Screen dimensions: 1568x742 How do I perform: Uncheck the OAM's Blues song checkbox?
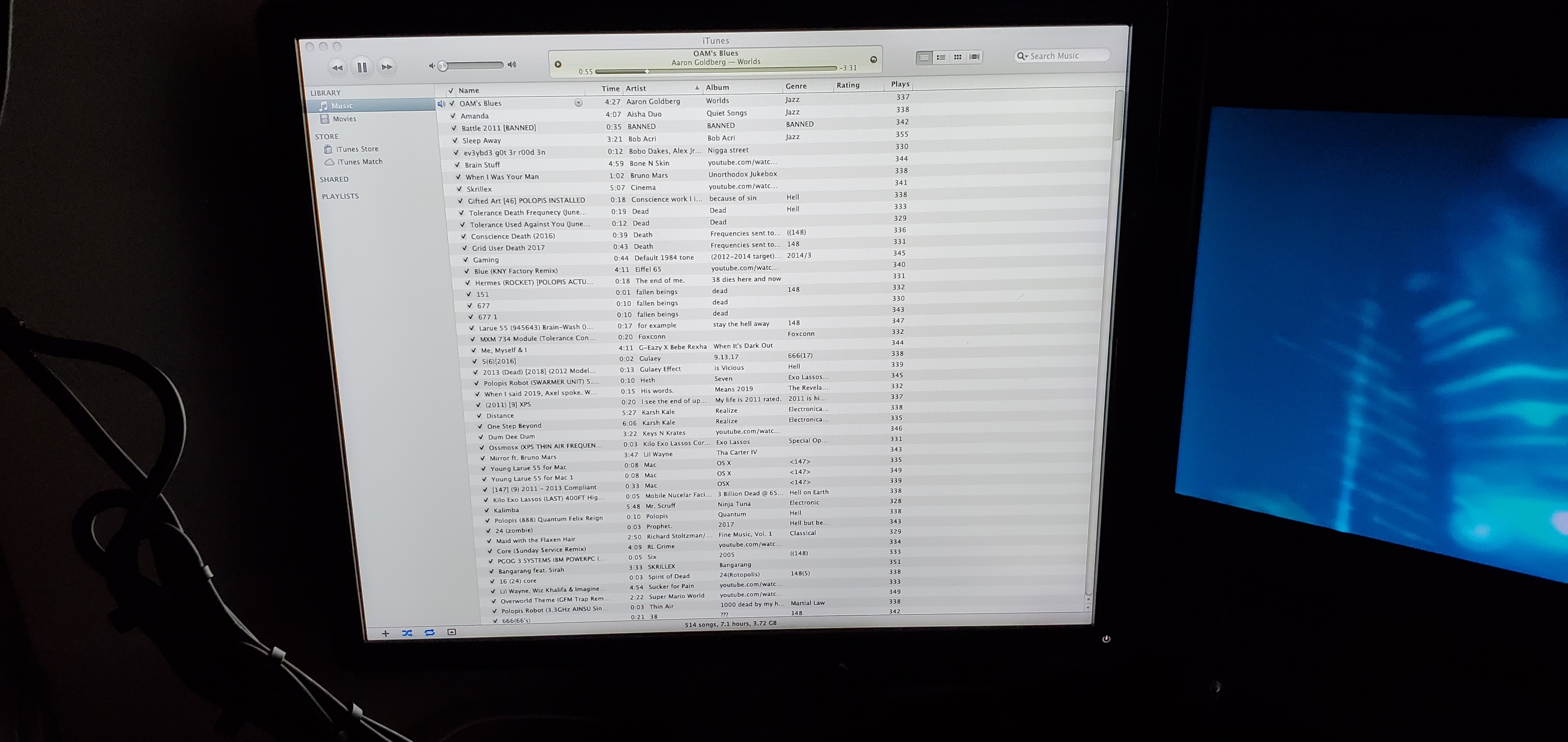[x=452, y=103]
